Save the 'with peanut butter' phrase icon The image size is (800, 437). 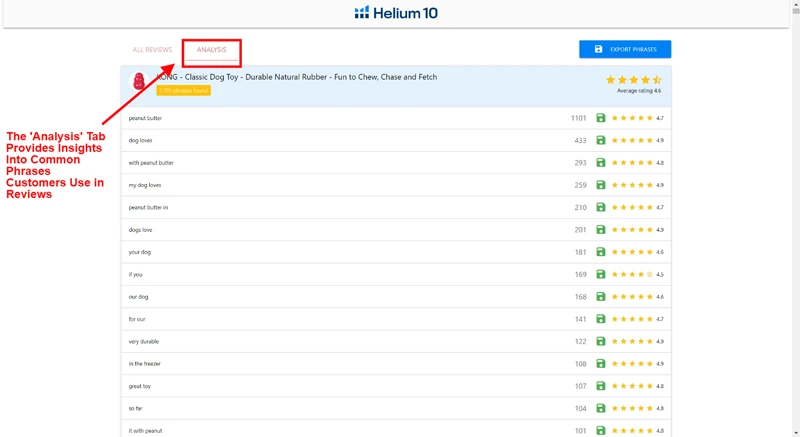click(601, 163)
